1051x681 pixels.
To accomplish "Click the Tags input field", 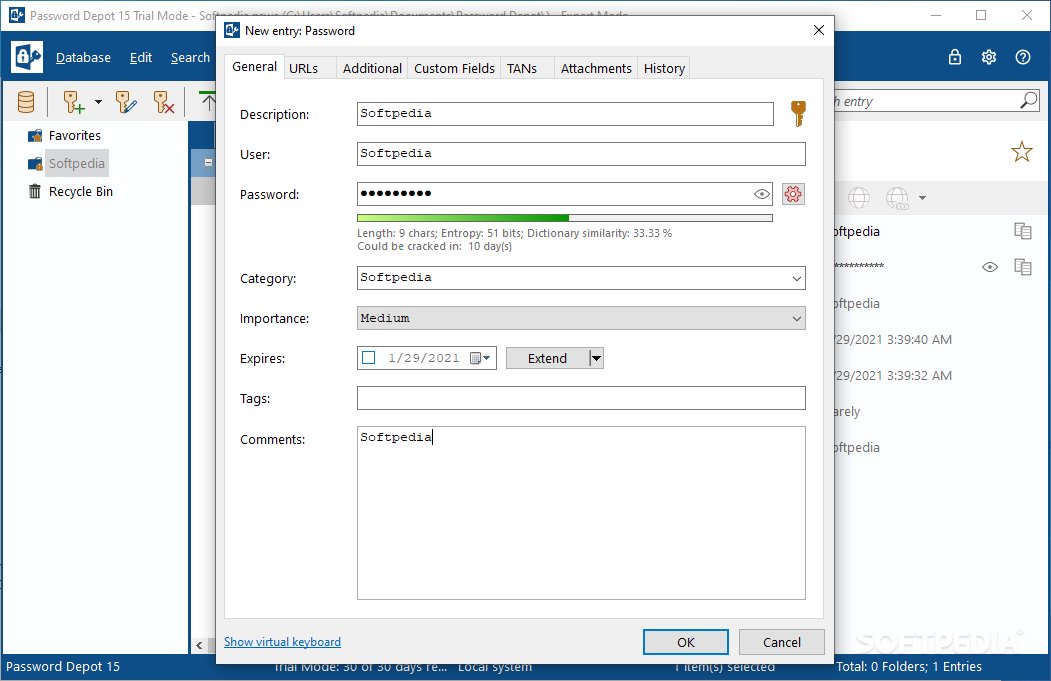I will click(581, 398).
